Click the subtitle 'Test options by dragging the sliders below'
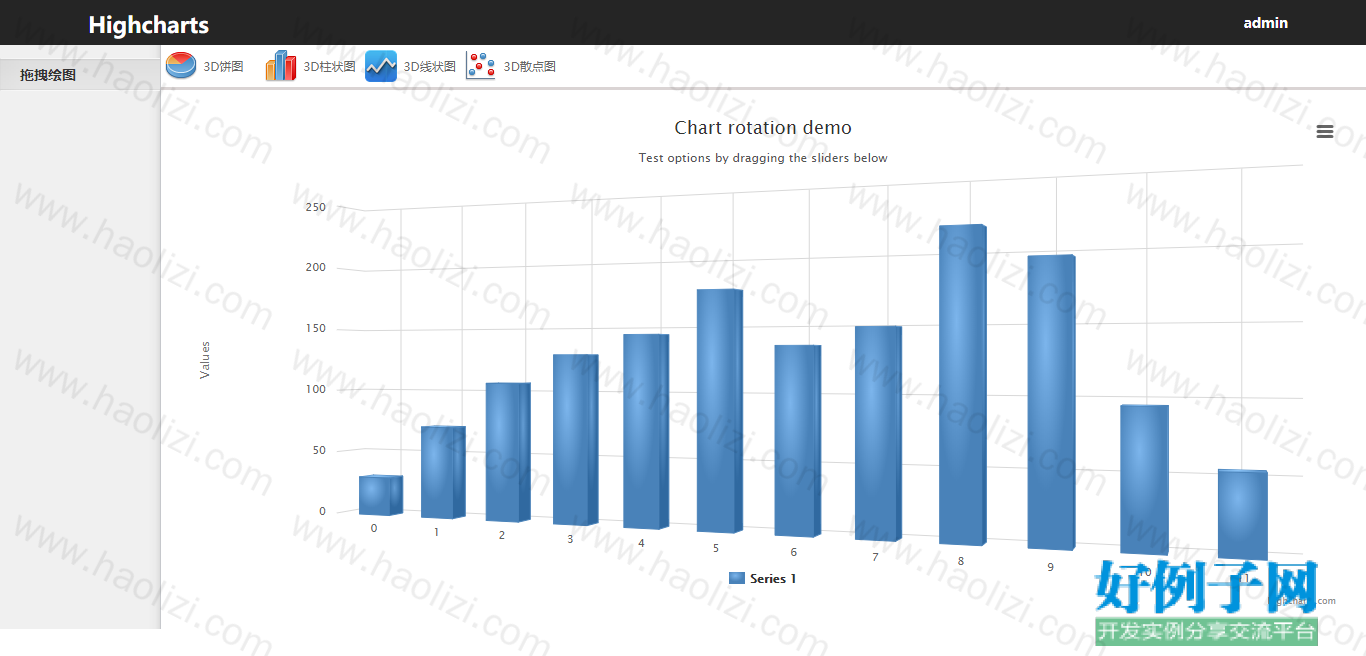Viewport: 1366px width, 656px height. (763, 158)
